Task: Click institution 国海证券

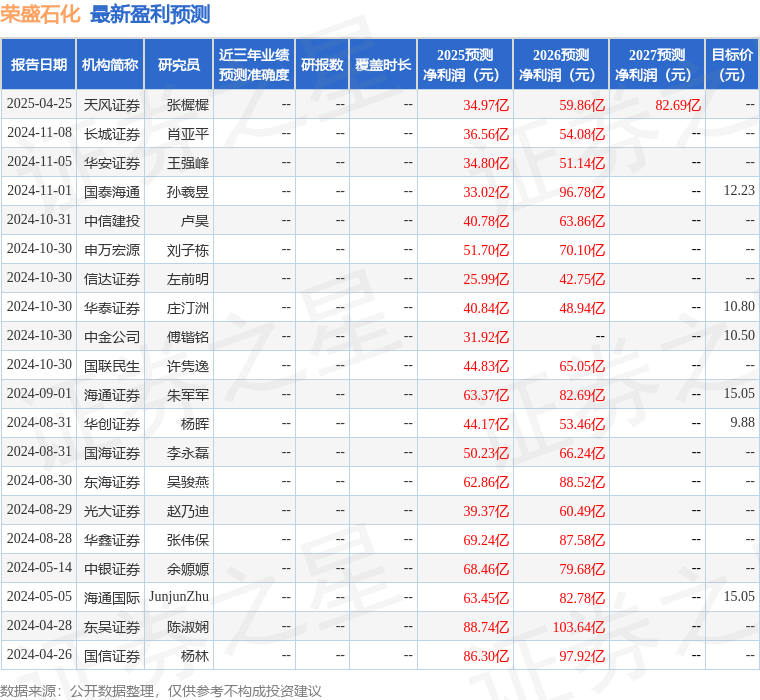Action: 112,453
